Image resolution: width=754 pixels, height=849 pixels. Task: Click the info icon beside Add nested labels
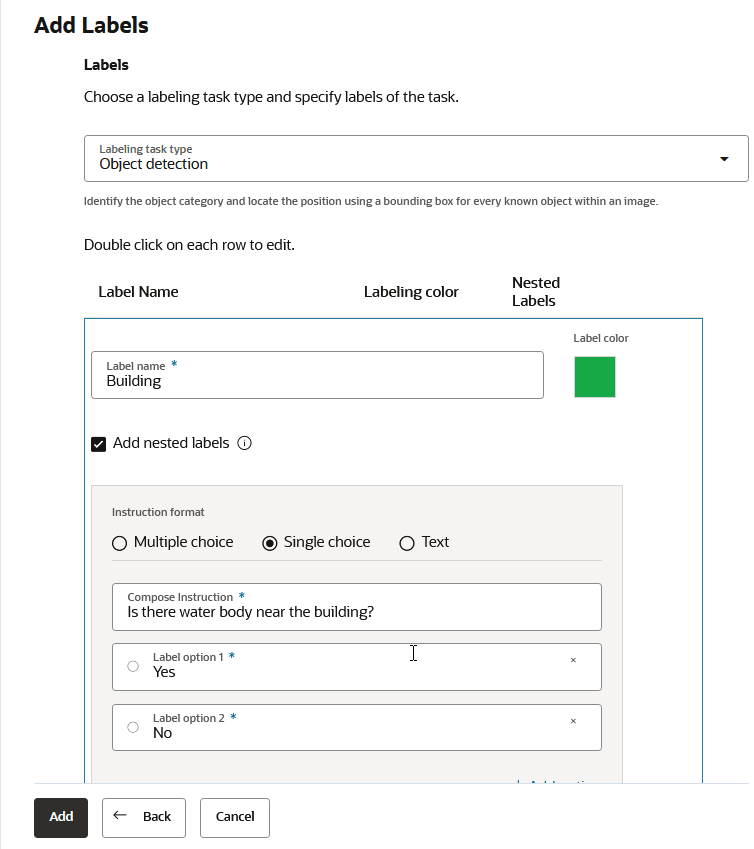coord(244,443)
